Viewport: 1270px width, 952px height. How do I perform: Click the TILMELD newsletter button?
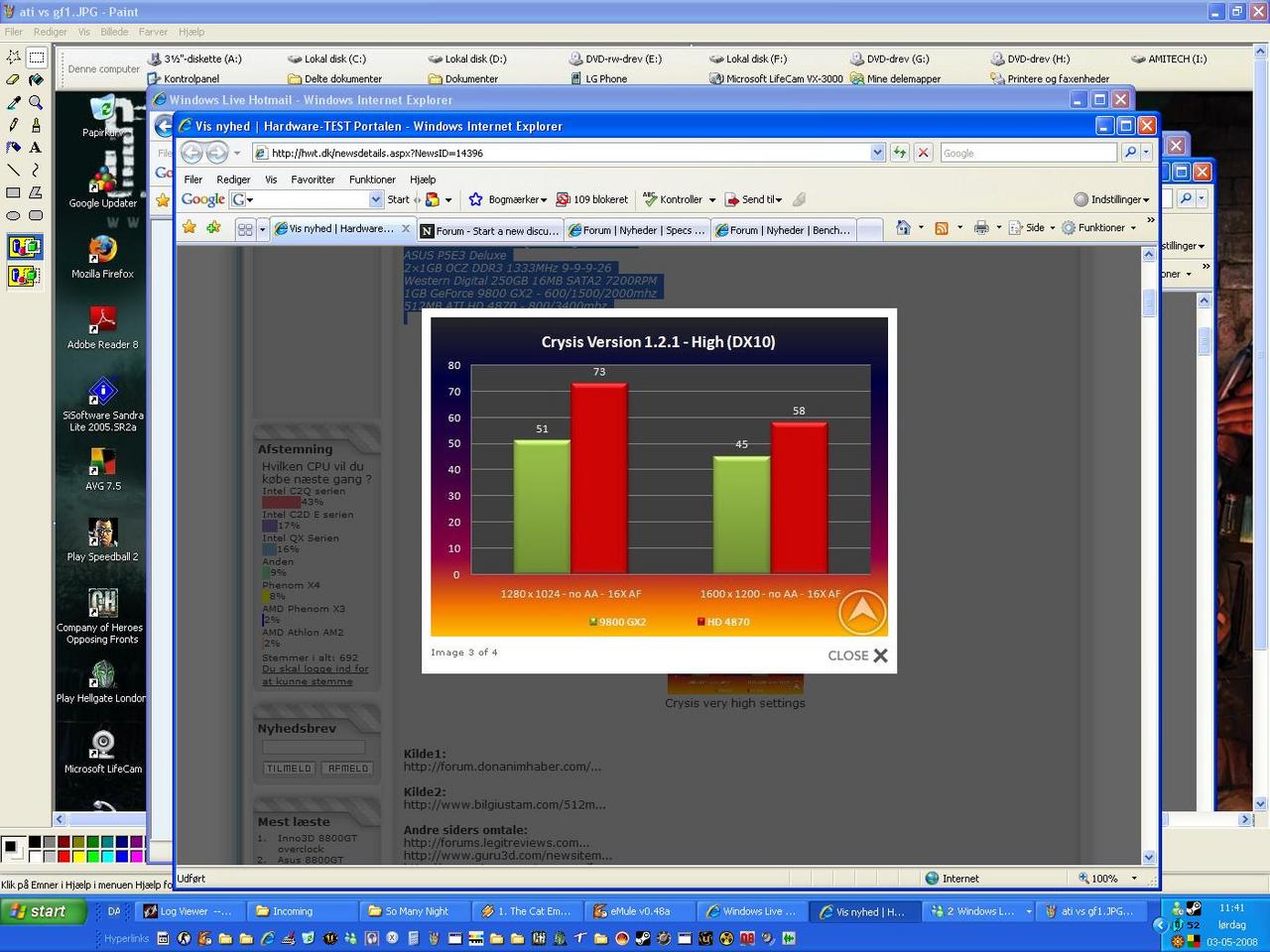click(290, 769)
